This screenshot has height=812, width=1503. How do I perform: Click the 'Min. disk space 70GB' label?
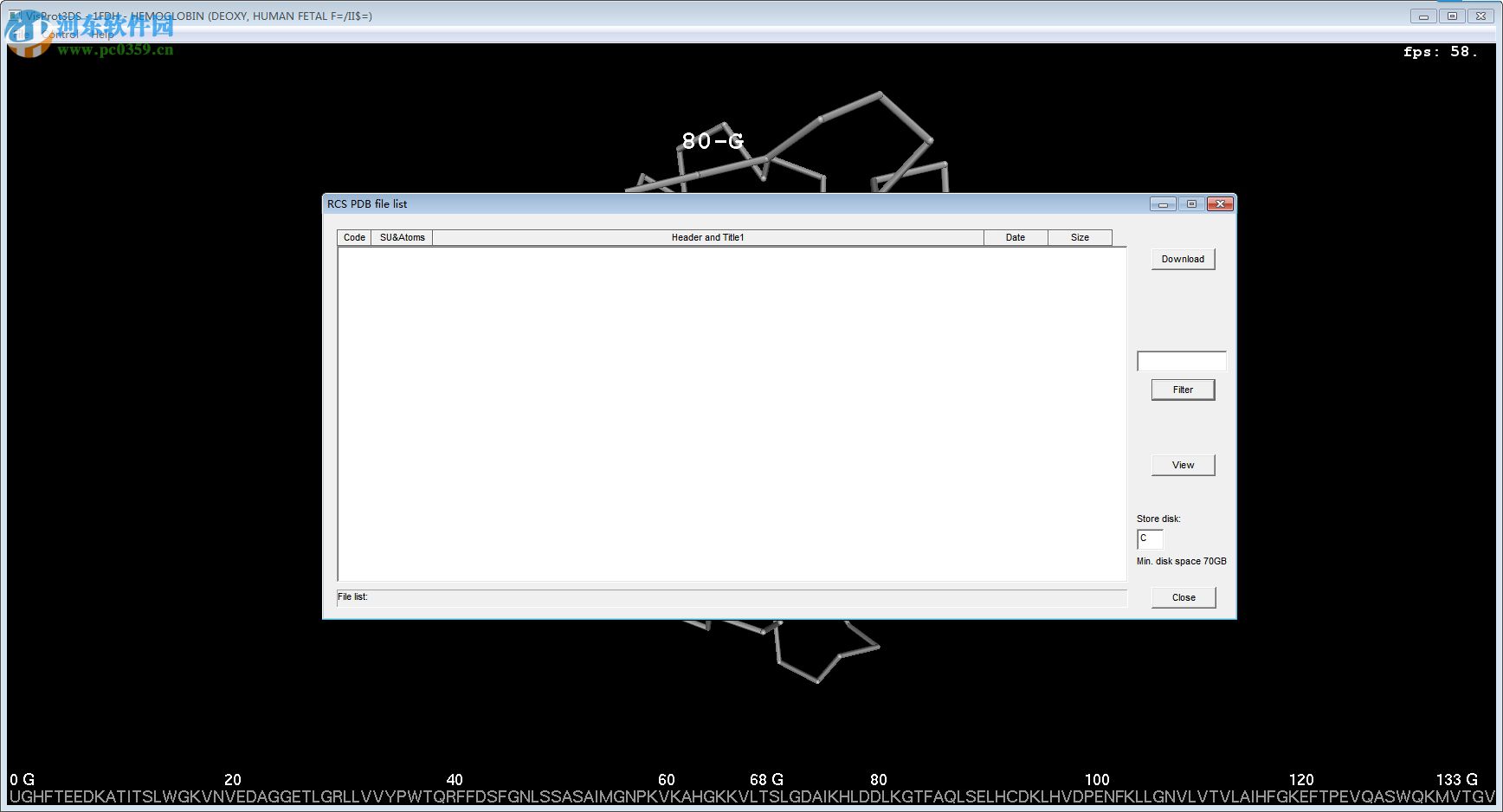1182,561
